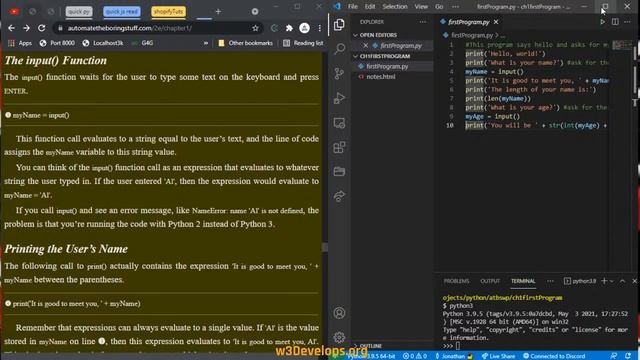This screenshot has height=360, width=640.
Task: Open the Chrome three-dot menu
Action: (x=320, y=28)
